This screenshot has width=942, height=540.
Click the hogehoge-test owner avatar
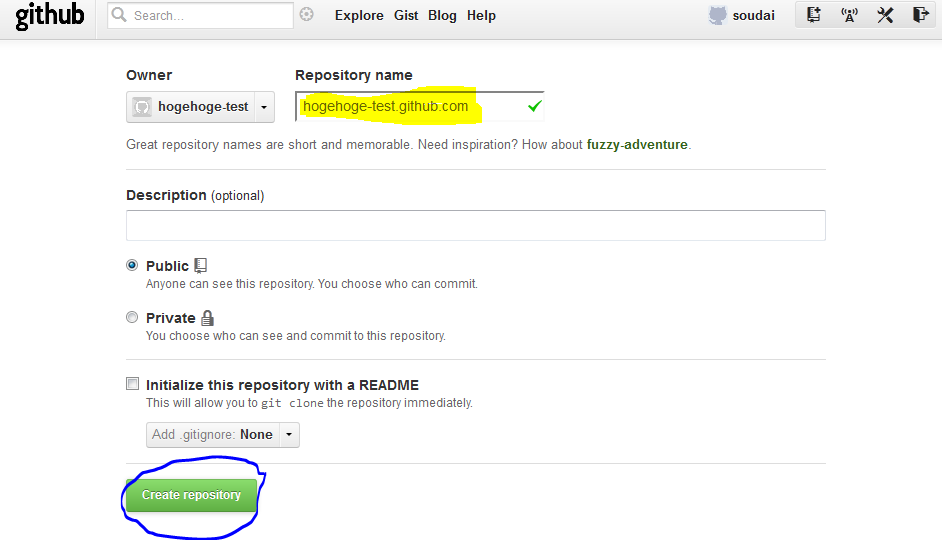click(x=142, y=107)
